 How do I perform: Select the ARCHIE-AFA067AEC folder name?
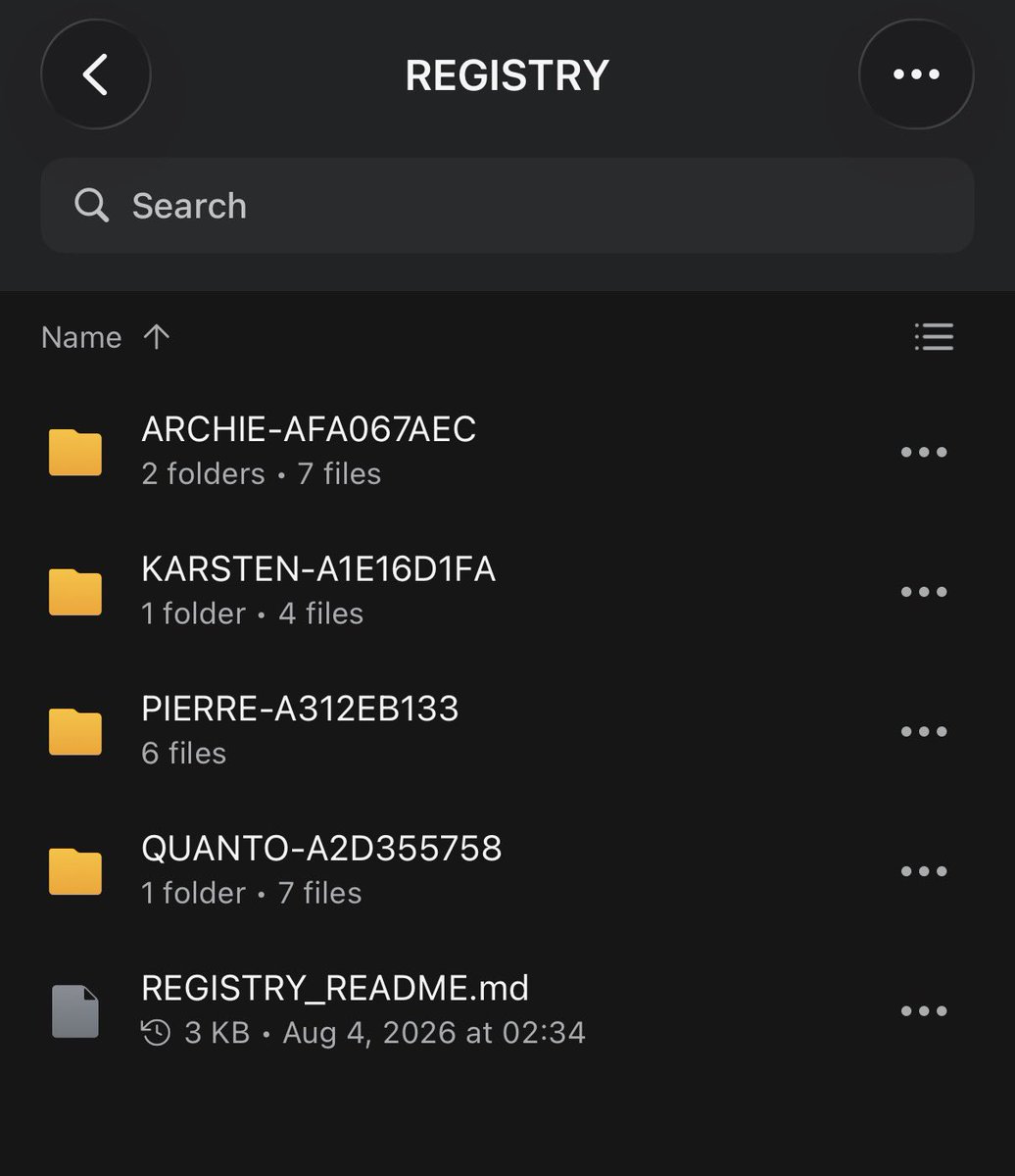point(309,429)
